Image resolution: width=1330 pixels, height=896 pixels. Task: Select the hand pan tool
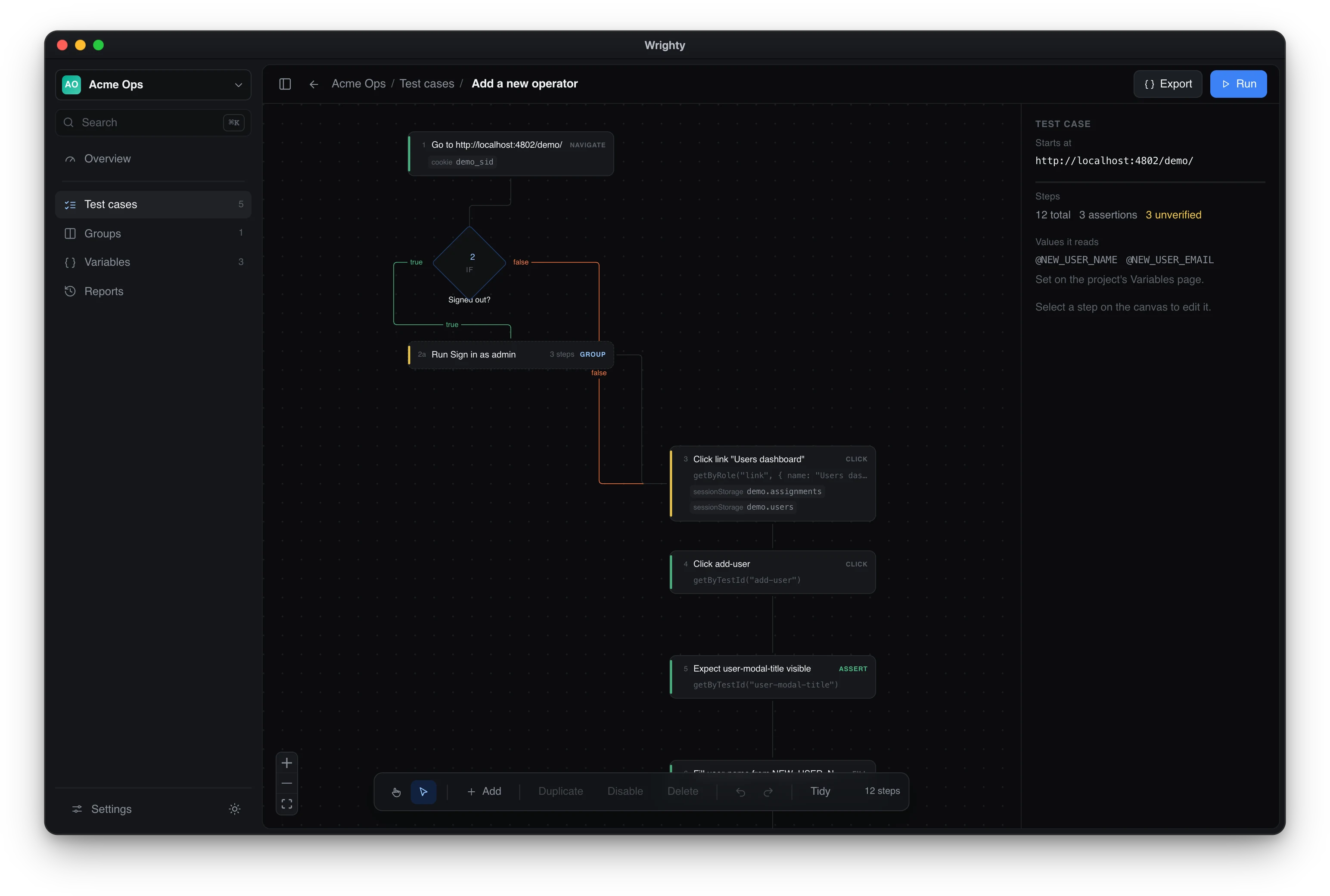coord(397,791)
